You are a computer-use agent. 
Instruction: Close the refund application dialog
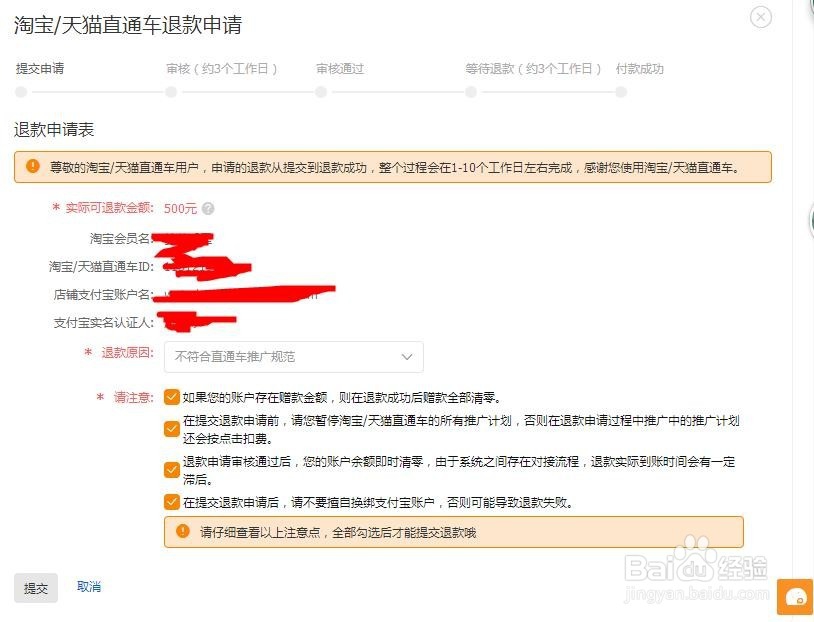[761, 18]
